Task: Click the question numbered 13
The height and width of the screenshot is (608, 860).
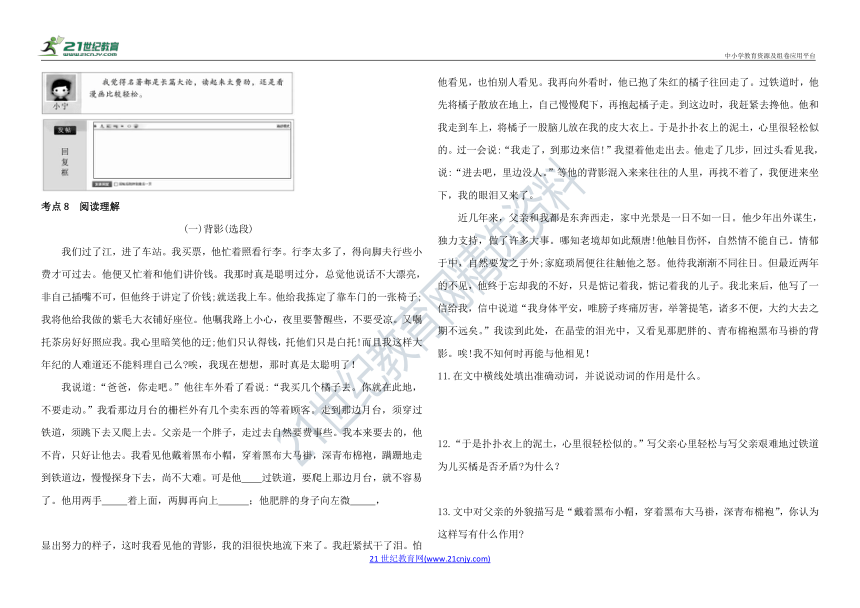Action: tap(628, 523)
